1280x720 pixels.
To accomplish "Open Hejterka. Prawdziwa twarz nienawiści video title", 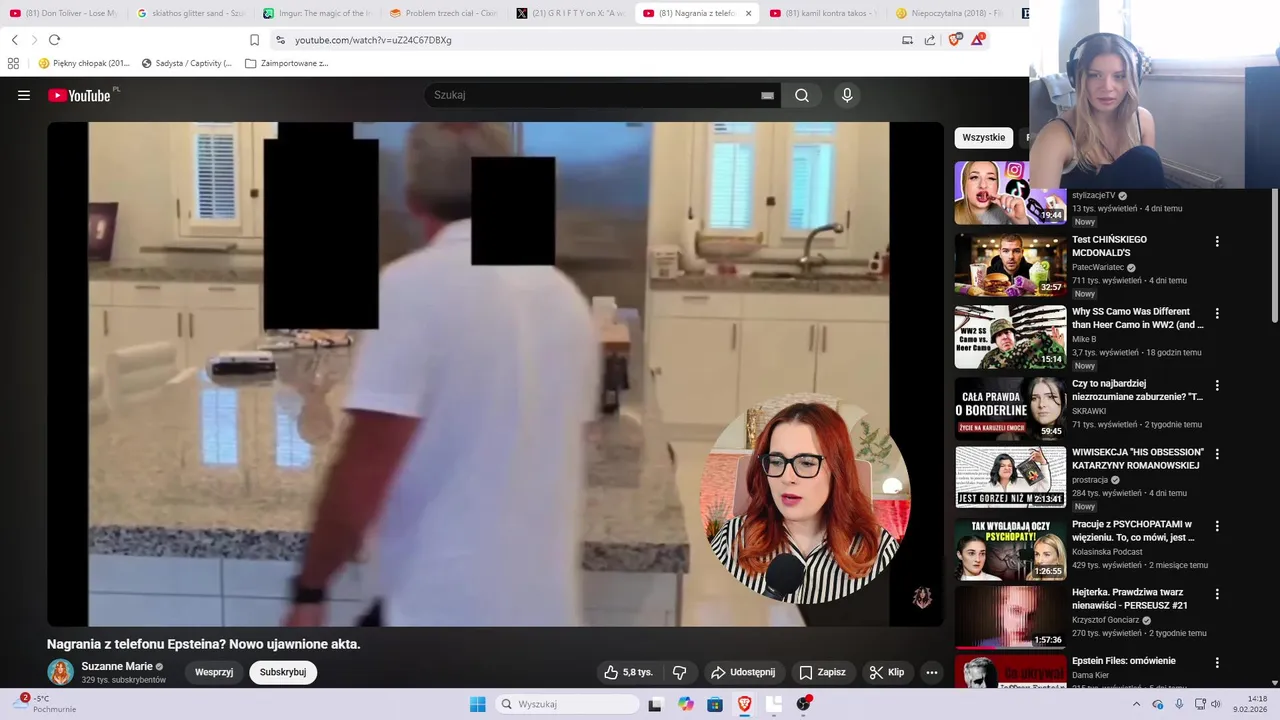I will click(1130, 599).
